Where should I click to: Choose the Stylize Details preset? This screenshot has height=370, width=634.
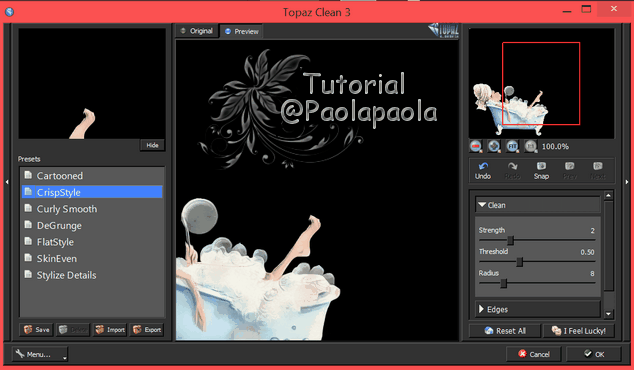pos(92,275)
